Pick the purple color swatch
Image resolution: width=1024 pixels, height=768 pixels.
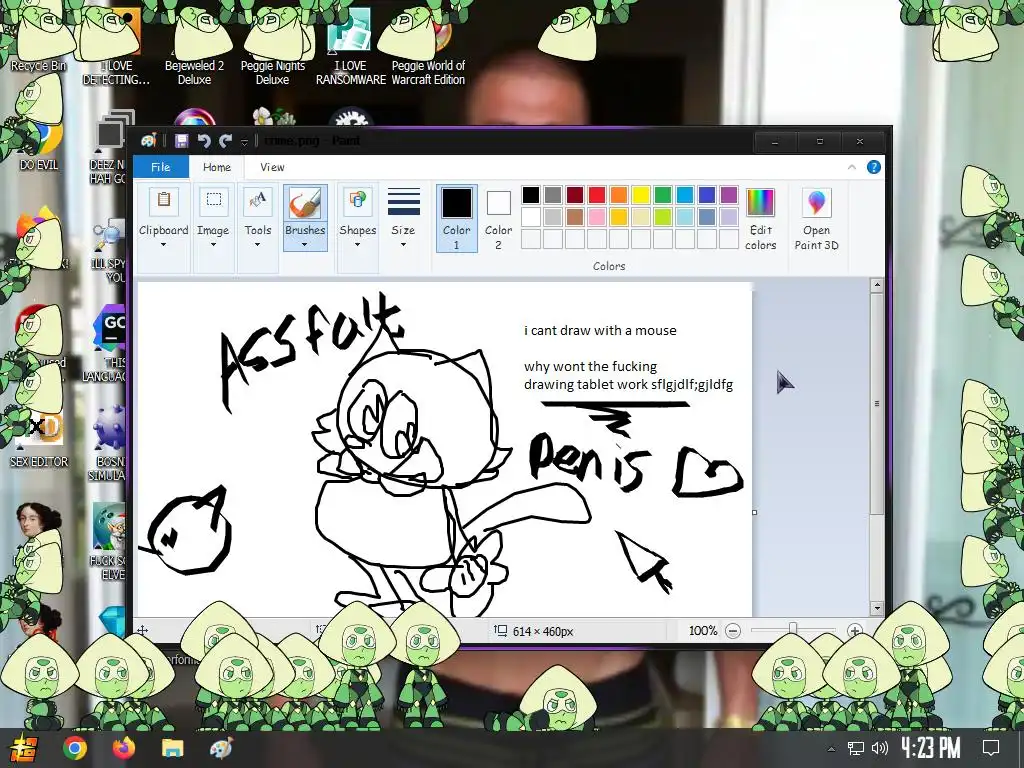tap(729, 195)
